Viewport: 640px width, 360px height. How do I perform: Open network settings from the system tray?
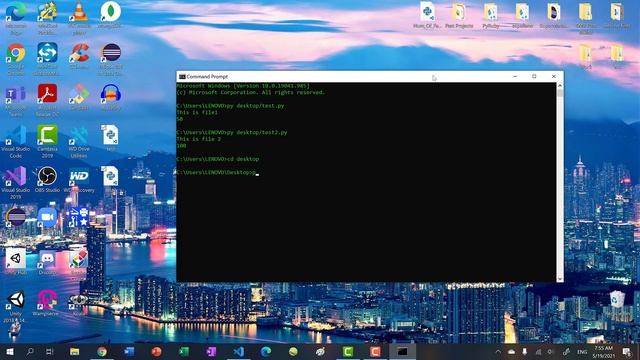(x=538, y=351)
